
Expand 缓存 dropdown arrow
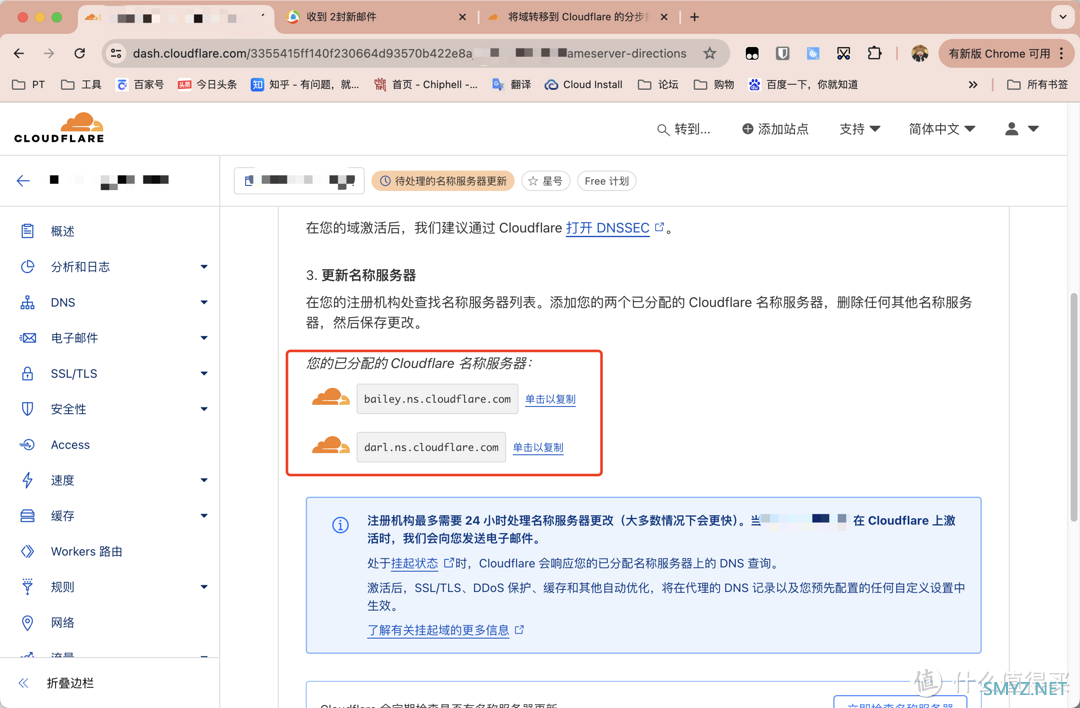point(204,516)
